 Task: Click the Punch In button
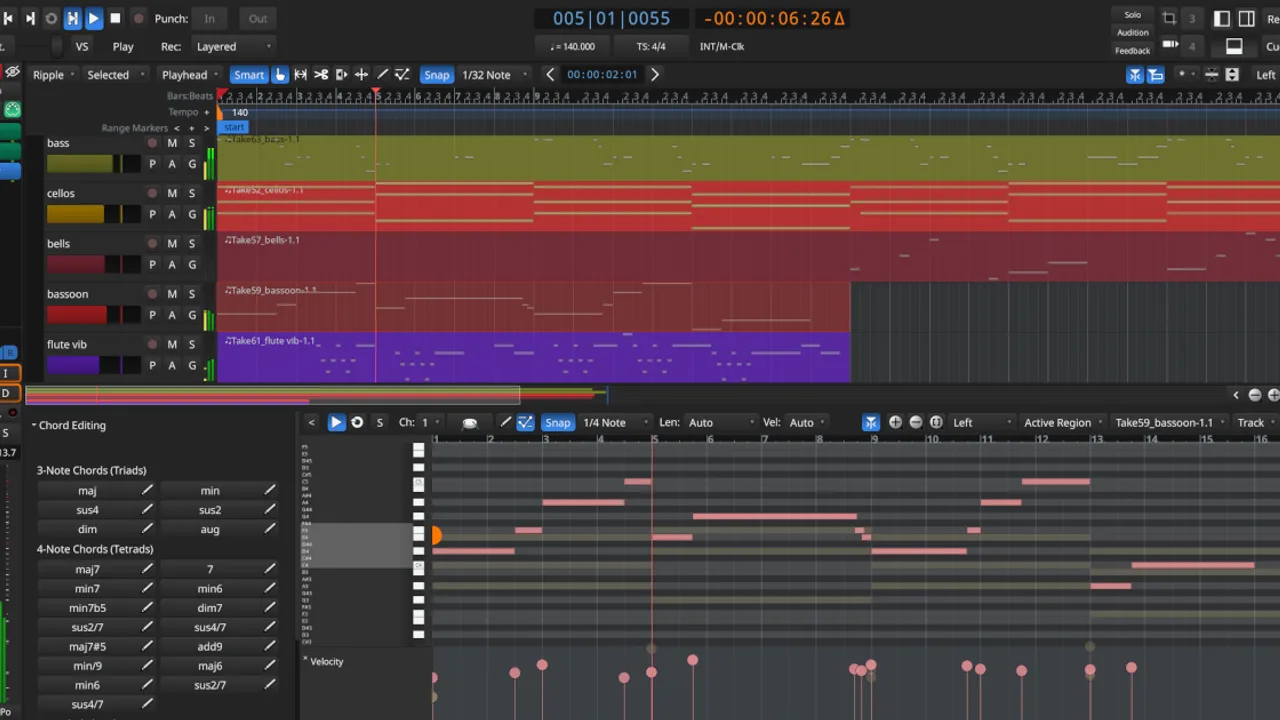click(209, 18)
